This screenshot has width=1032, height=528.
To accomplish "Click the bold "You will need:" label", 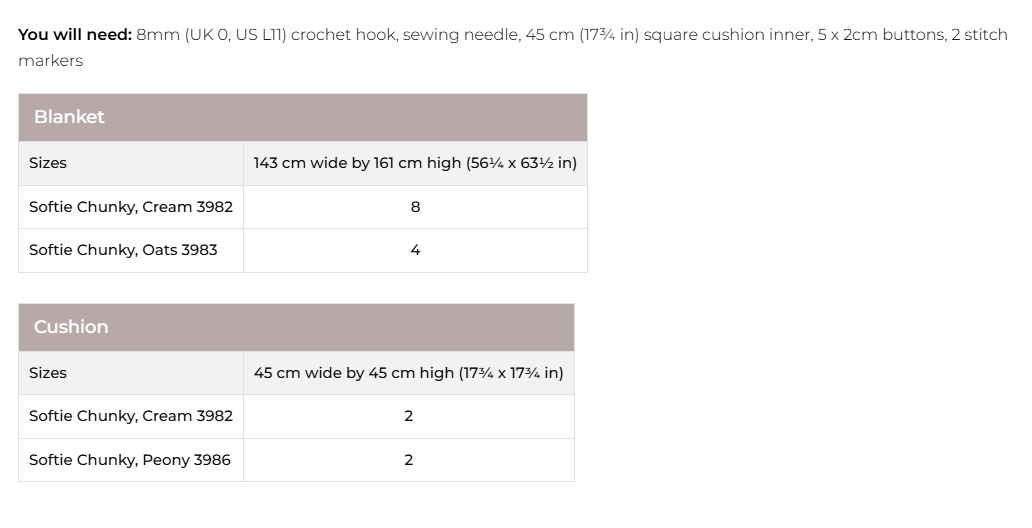I will 74,34.
